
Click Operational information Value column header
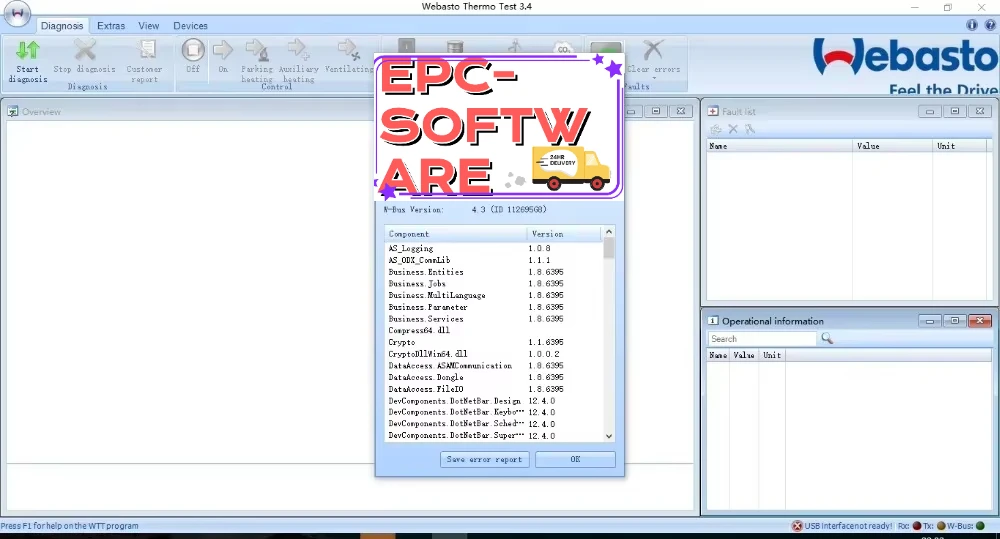744,355
